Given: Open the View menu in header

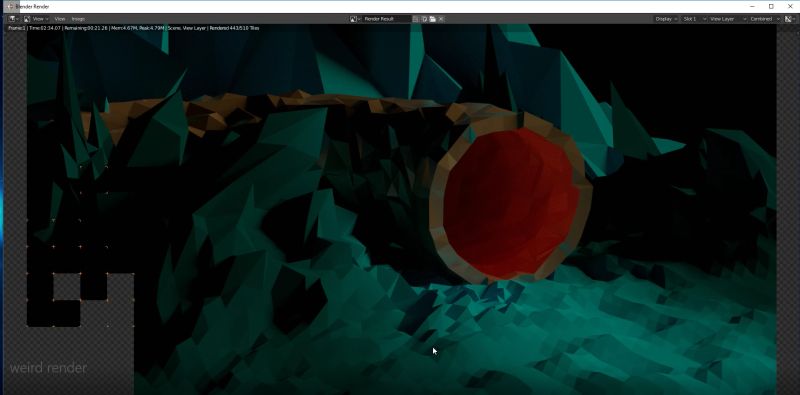Looking at the screenshot, I should (x=60, y=19).
